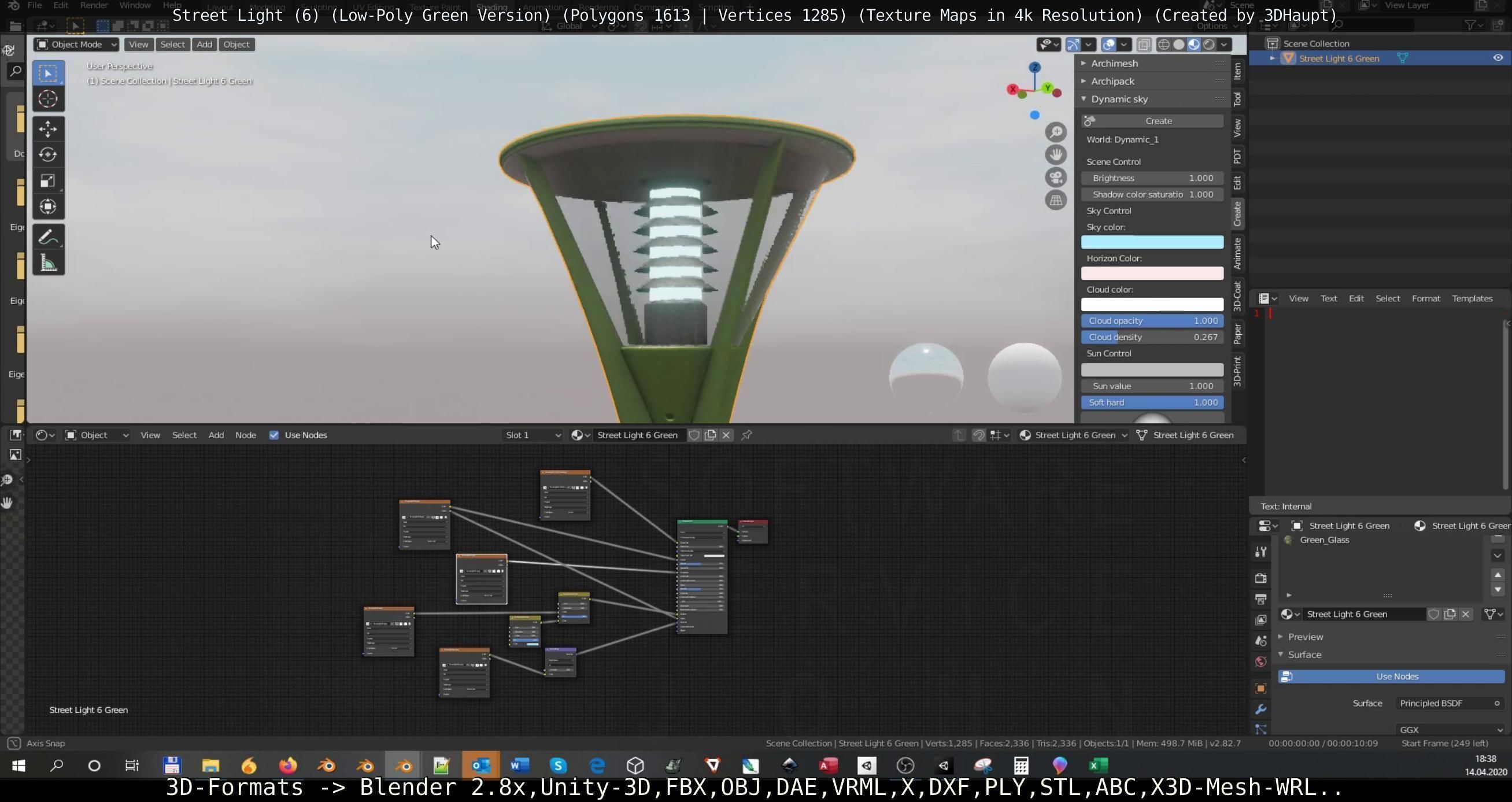This screenshot has width=1512, height=802.
Task: Expand Street Light 6 Green outliner item
Action: point(1272,58)
